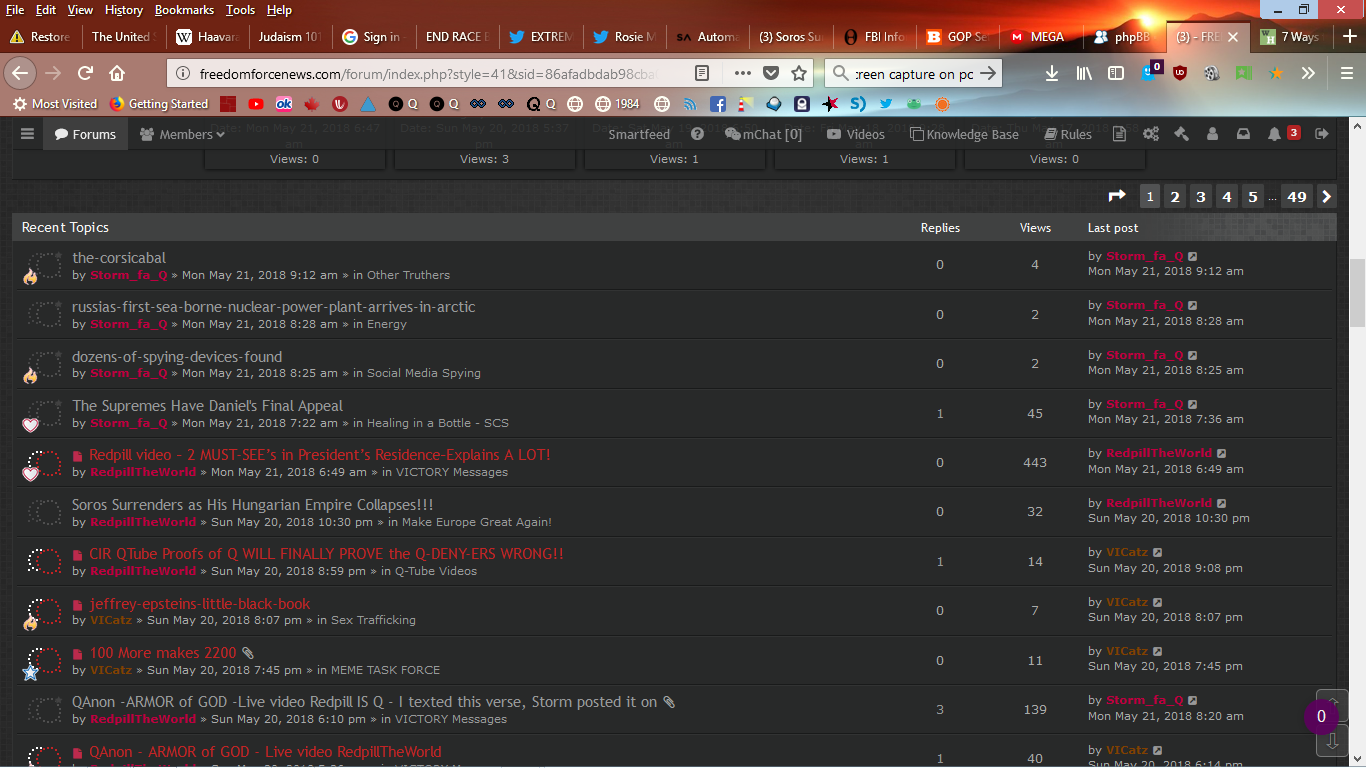Open the notifications bell icon
The height and width of the screenshot is (768, 1366).
pyautogui.click(x=1274, y=134)
